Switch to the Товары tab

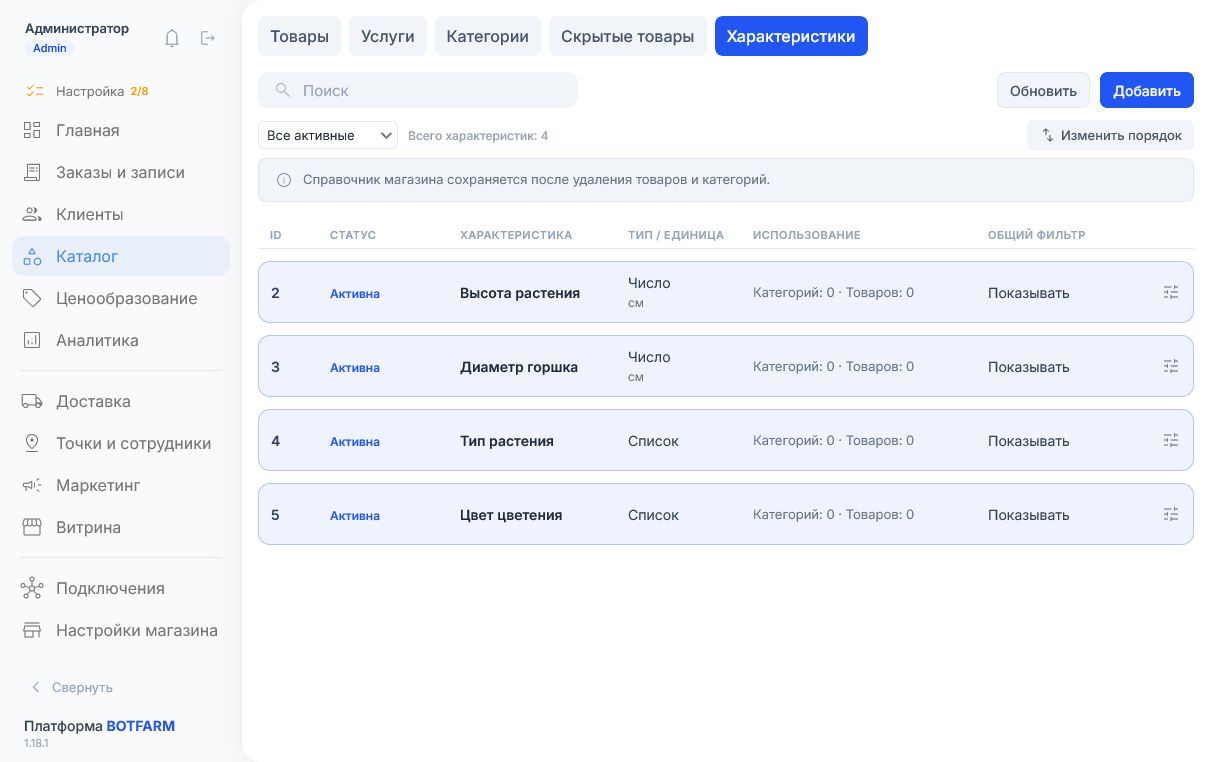pyautogui.click(x=300, y=36)
